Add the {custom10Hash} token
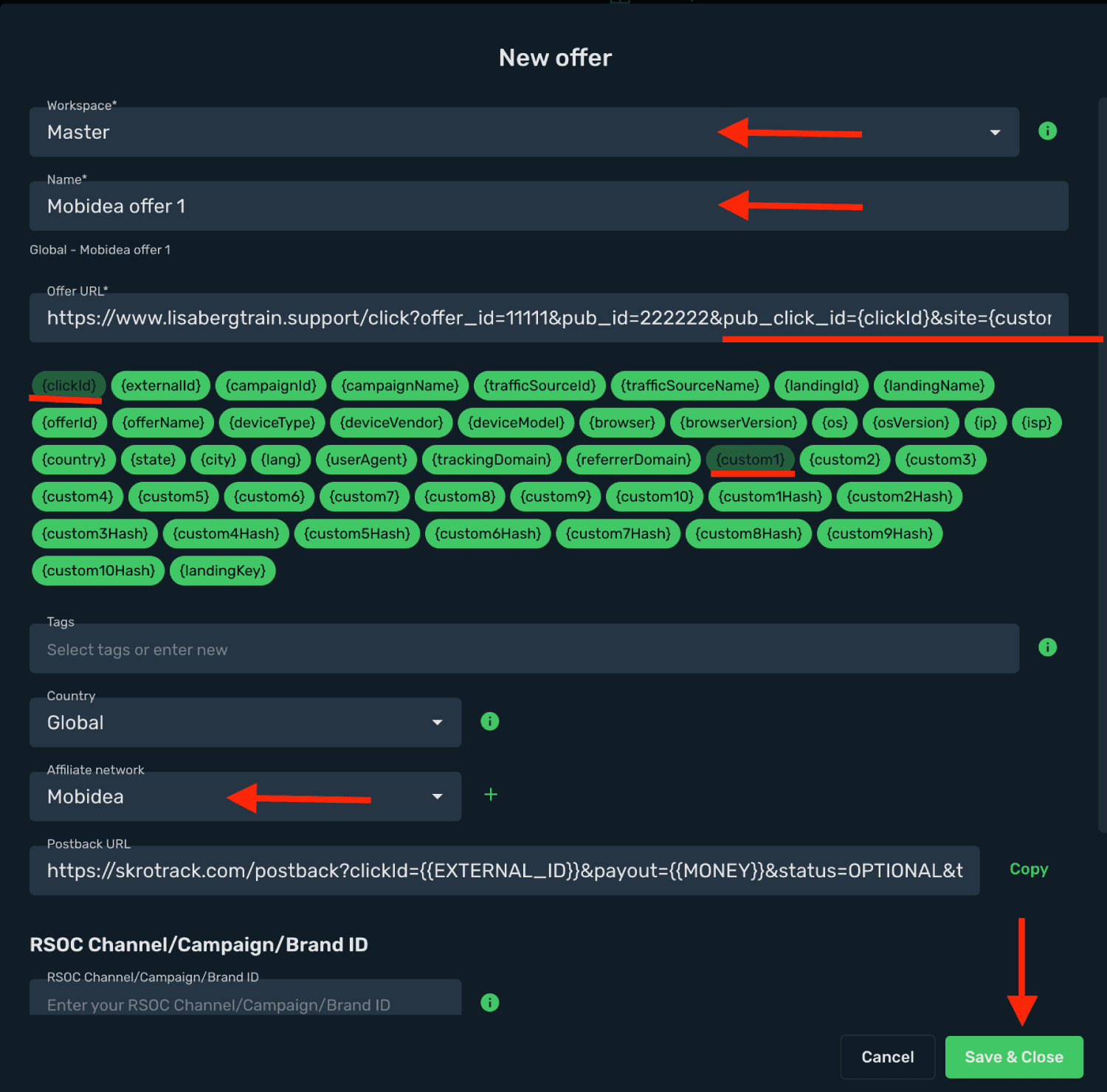The image size is (1107, 1092). tap(98, 570)
